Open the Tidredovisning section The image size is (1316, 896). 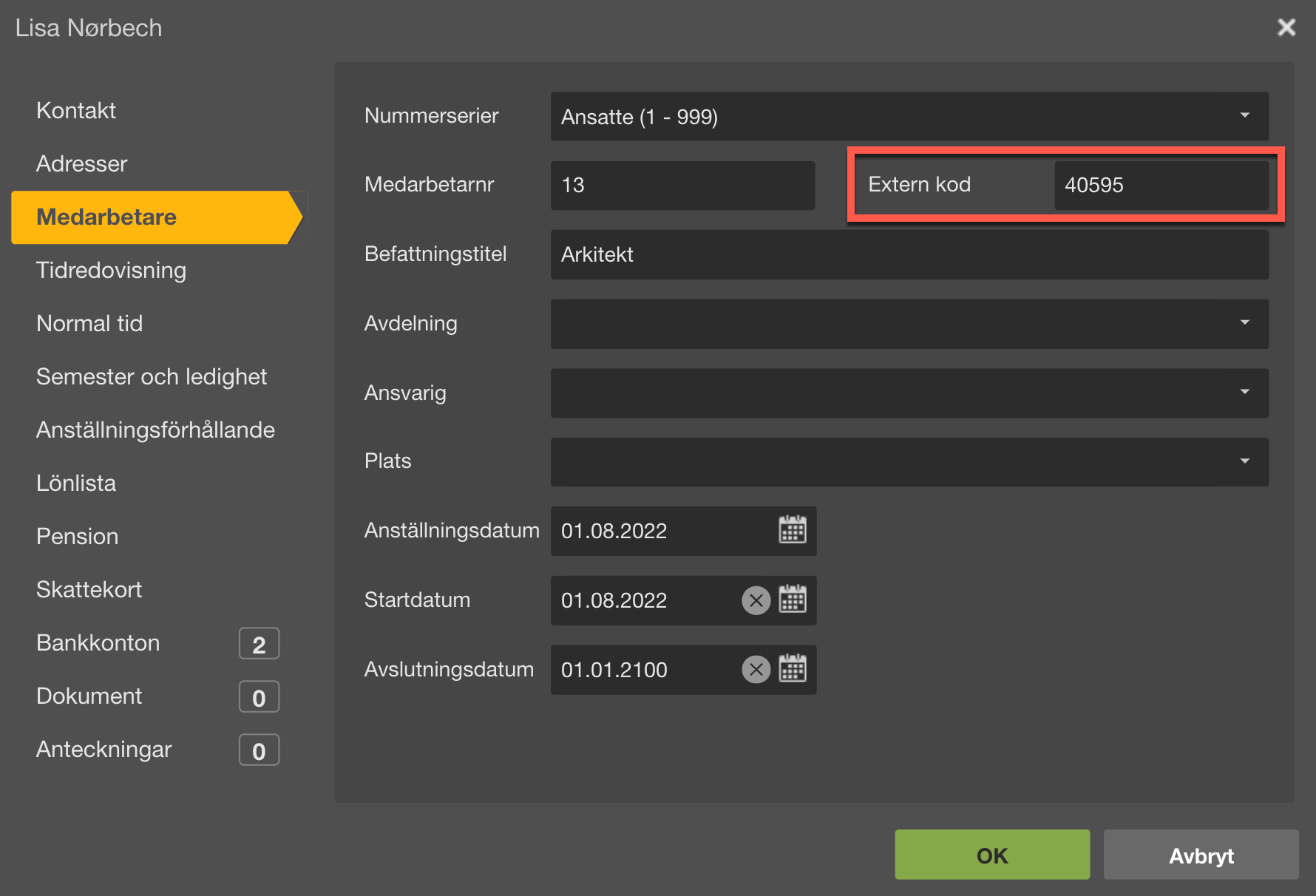coord(111,271)
